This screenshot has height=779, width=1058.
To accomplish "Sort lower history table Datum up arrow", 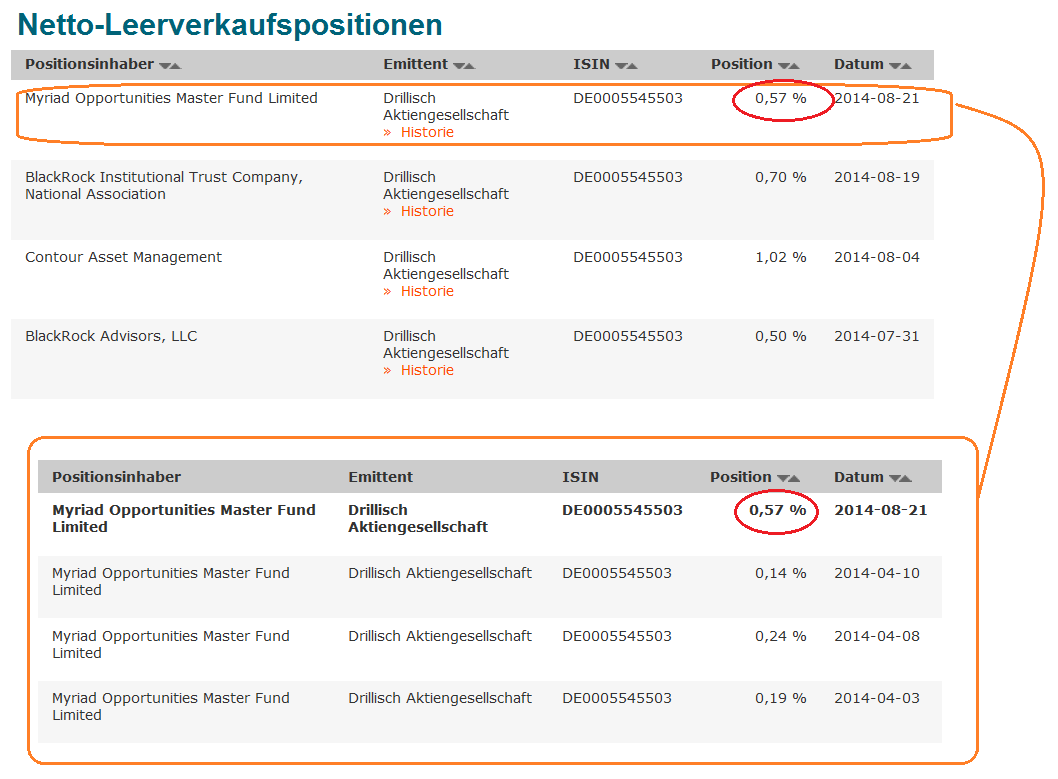I will coord(906,478).
